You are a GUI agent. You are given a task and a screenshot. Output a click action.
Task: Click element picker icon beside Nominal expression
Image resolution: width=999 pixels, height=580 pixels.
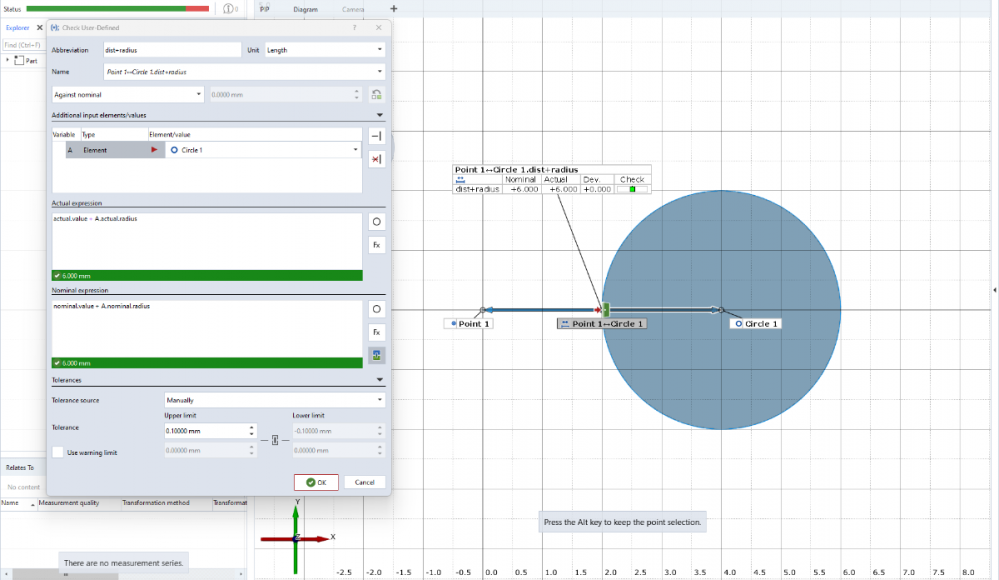377,309
